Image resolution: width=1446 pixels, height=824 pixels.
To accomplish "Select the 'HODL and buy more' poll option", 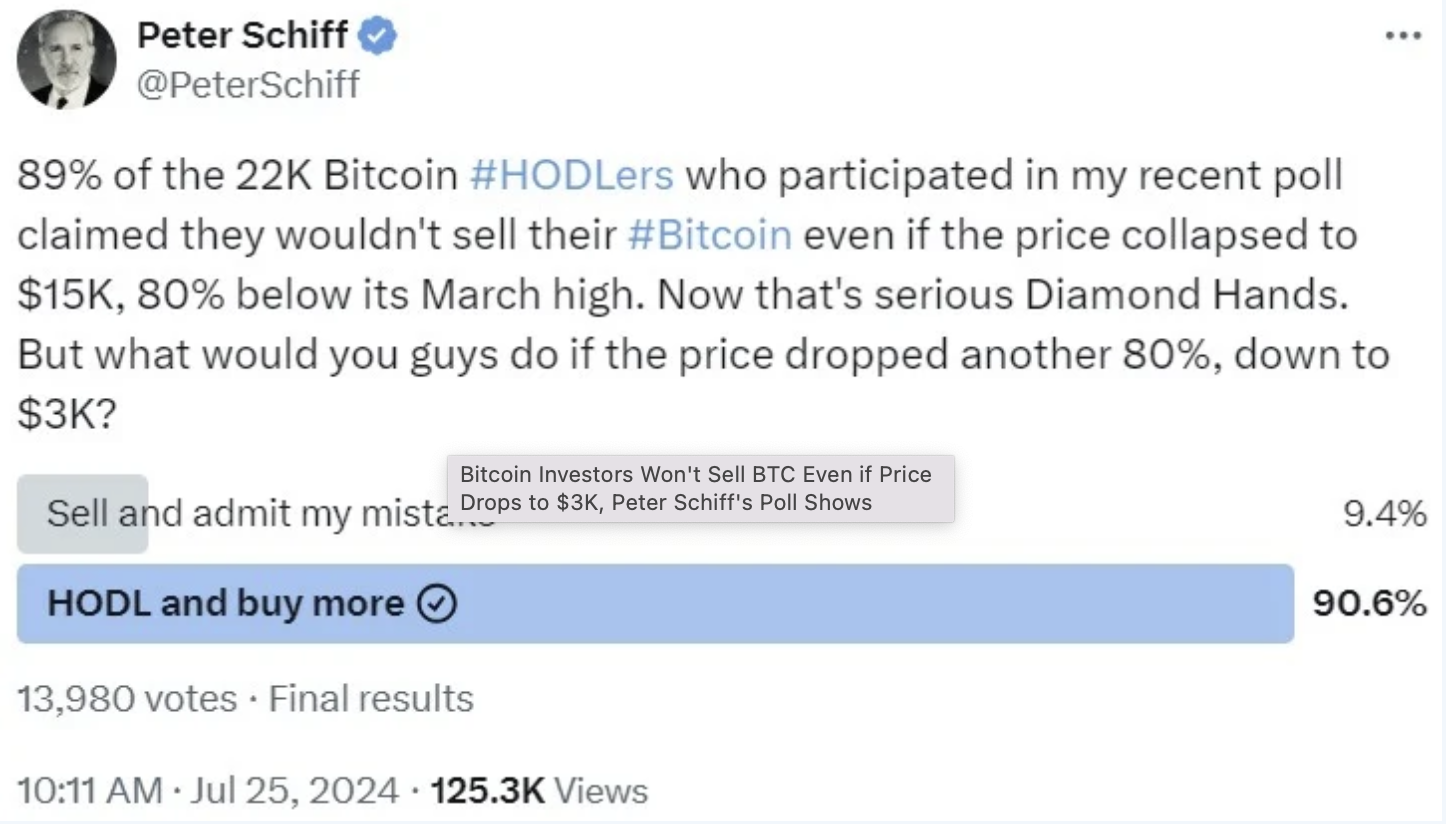I will coord(225,604).
